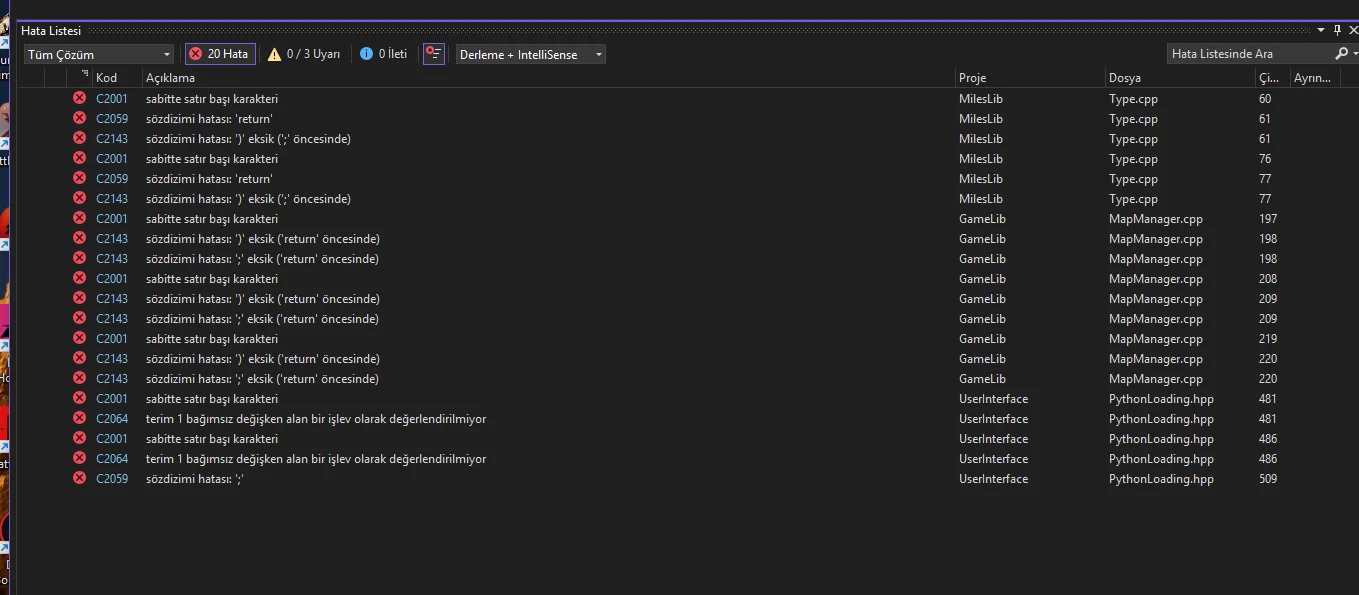The image size is (1359, 595).
Task: Open the Derleme + IntelliSense dropdown
Action: 530,54
